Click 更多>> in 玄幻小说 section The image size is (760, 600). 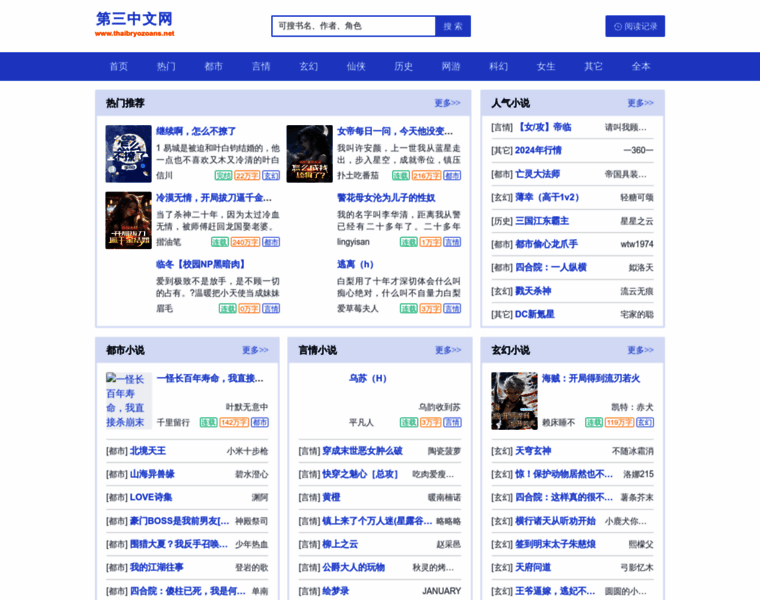click(x=640, y=350)
